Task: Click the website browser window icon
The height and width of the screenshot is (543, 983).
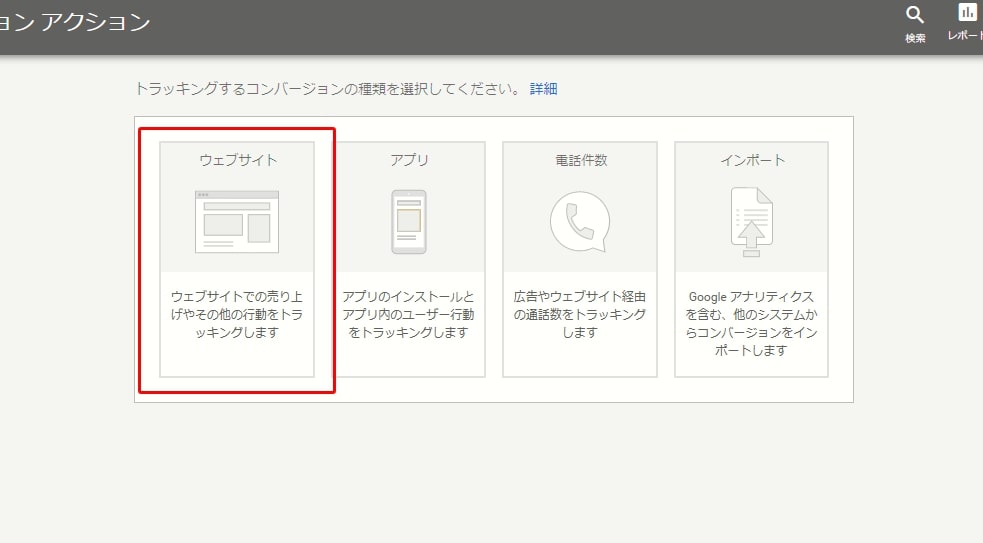Action: [237, 222]
